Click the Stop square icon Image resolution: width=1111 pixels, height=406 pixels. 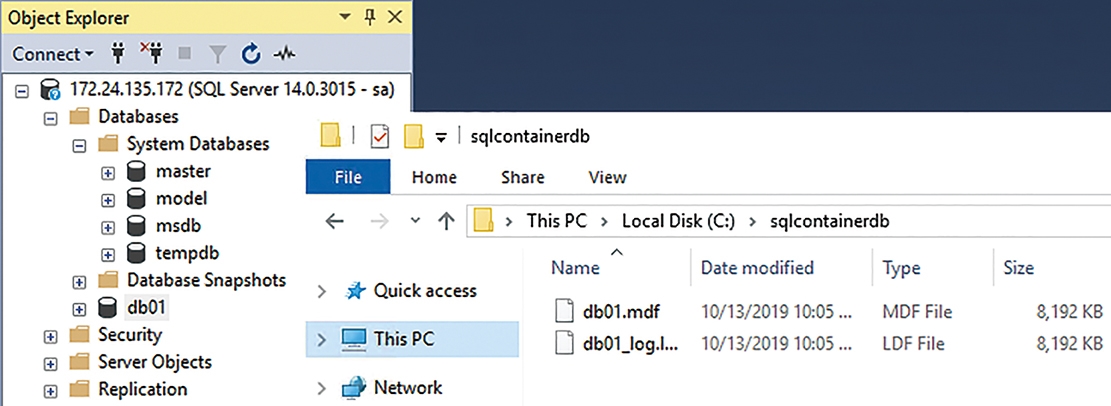184,54
